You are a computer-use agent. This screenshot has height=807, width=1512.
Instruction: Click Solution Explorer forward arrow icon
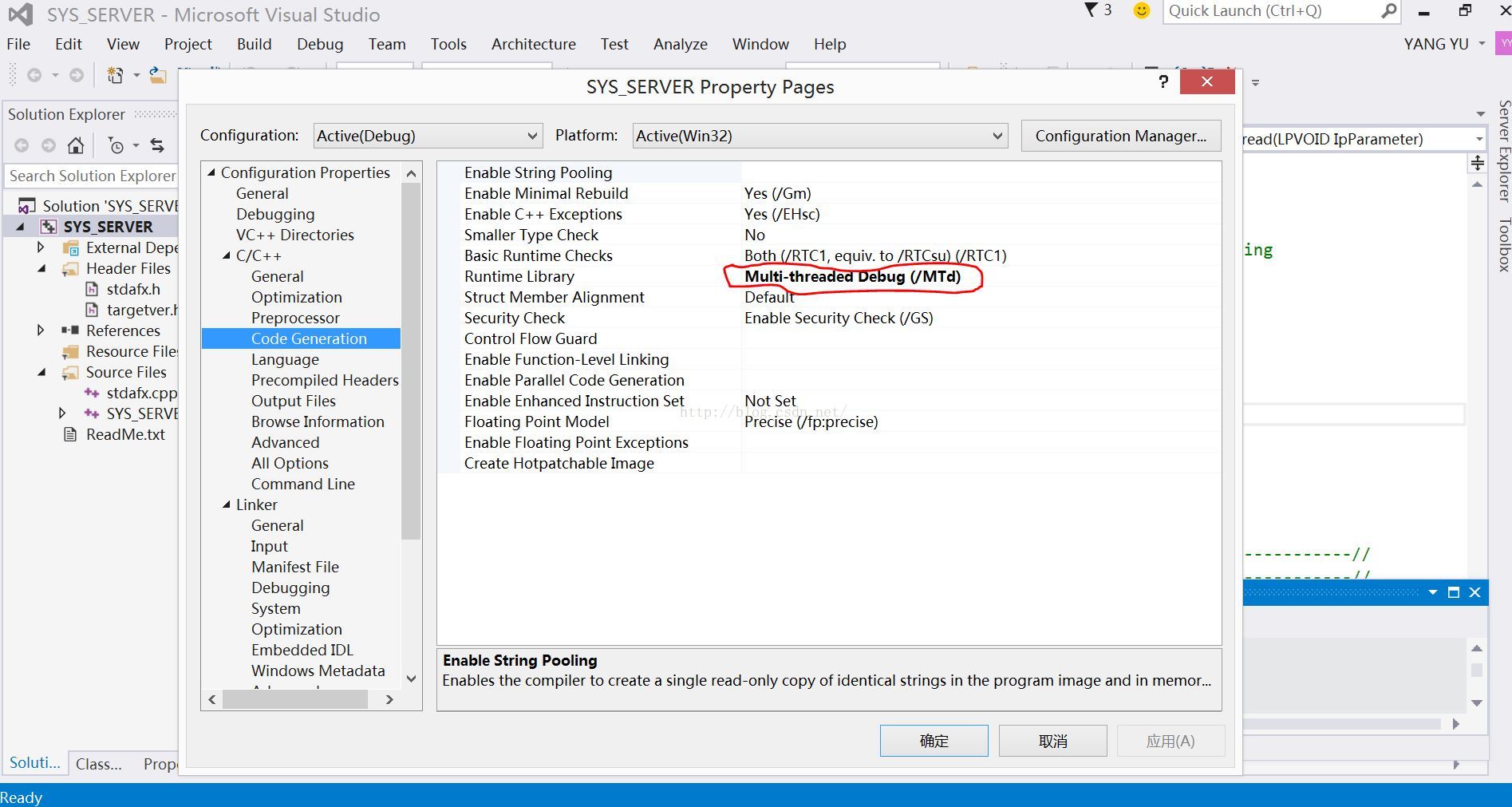49,145
